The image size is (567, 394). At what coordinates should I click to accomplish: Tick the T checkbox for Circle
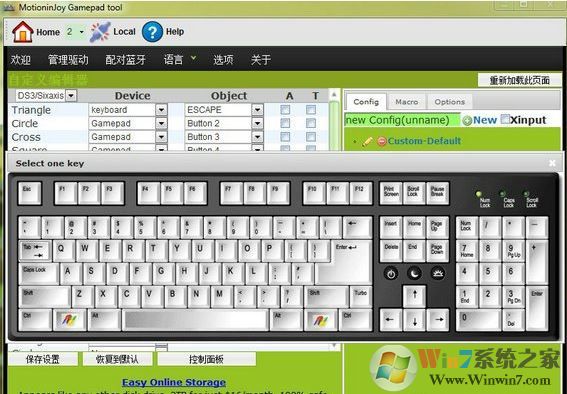point(311,123)
